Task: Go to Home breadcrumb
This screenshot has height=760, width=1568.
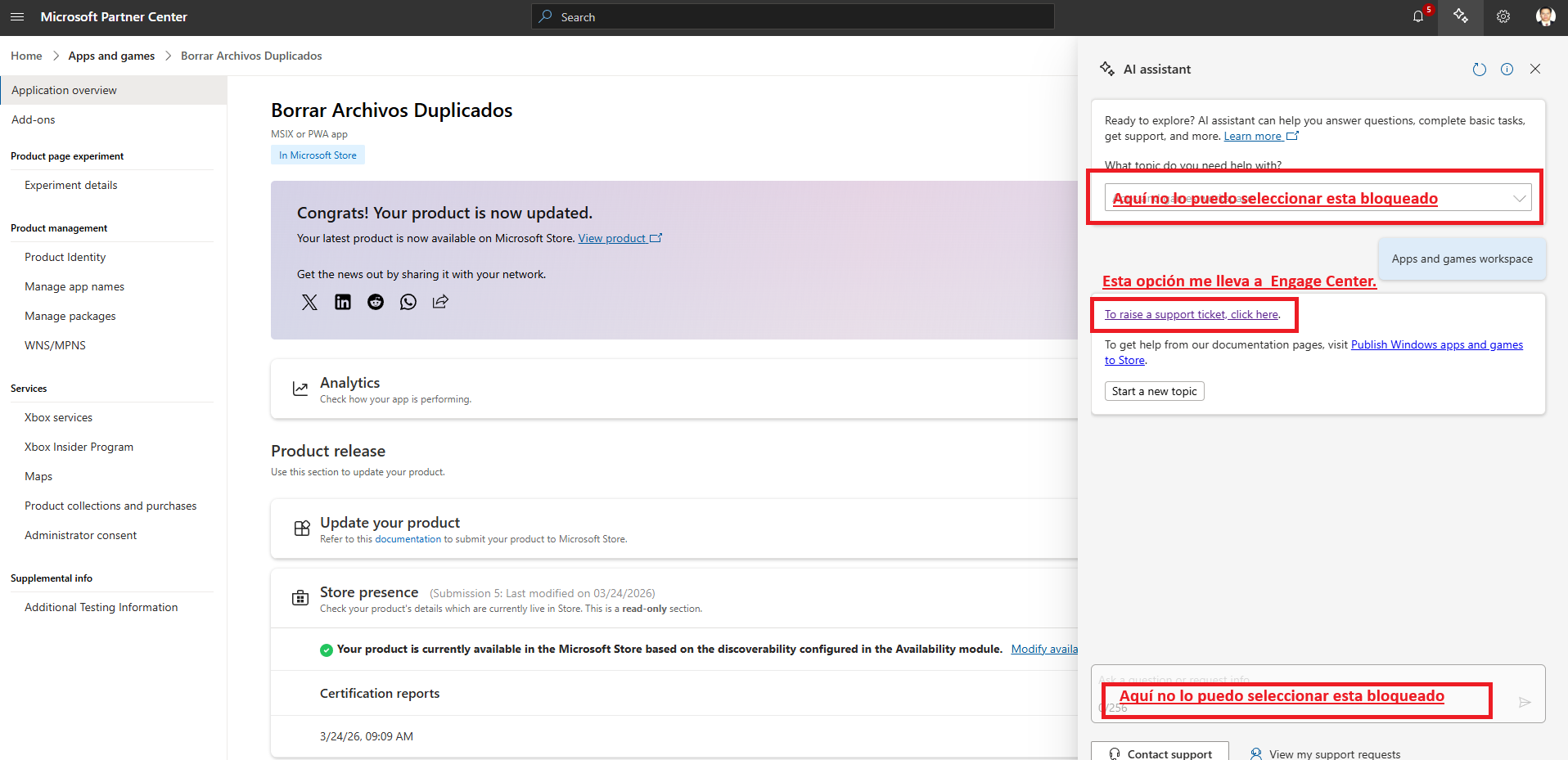Action: [26, 56]
